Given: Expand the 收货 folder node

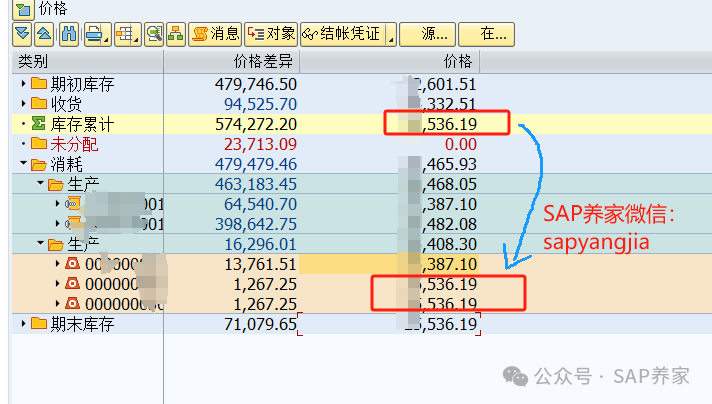Looking at the screenshot, I should coord(24,104).
